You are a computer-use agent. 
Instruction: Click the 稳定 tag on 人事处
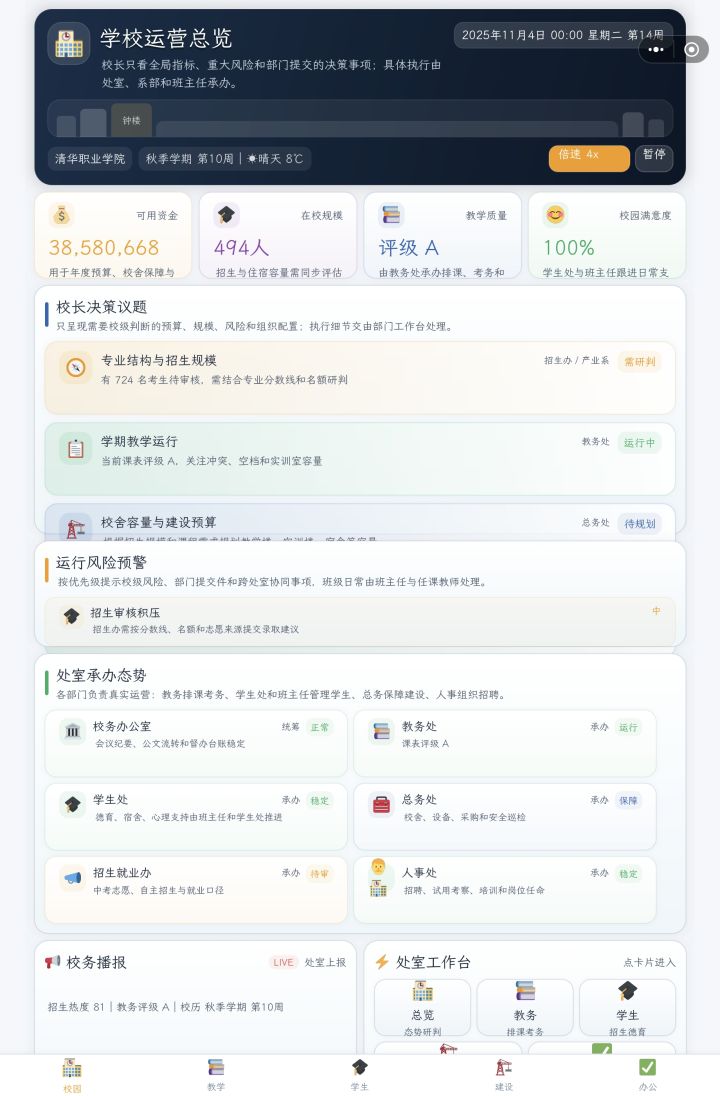click(x=628, y=874)
